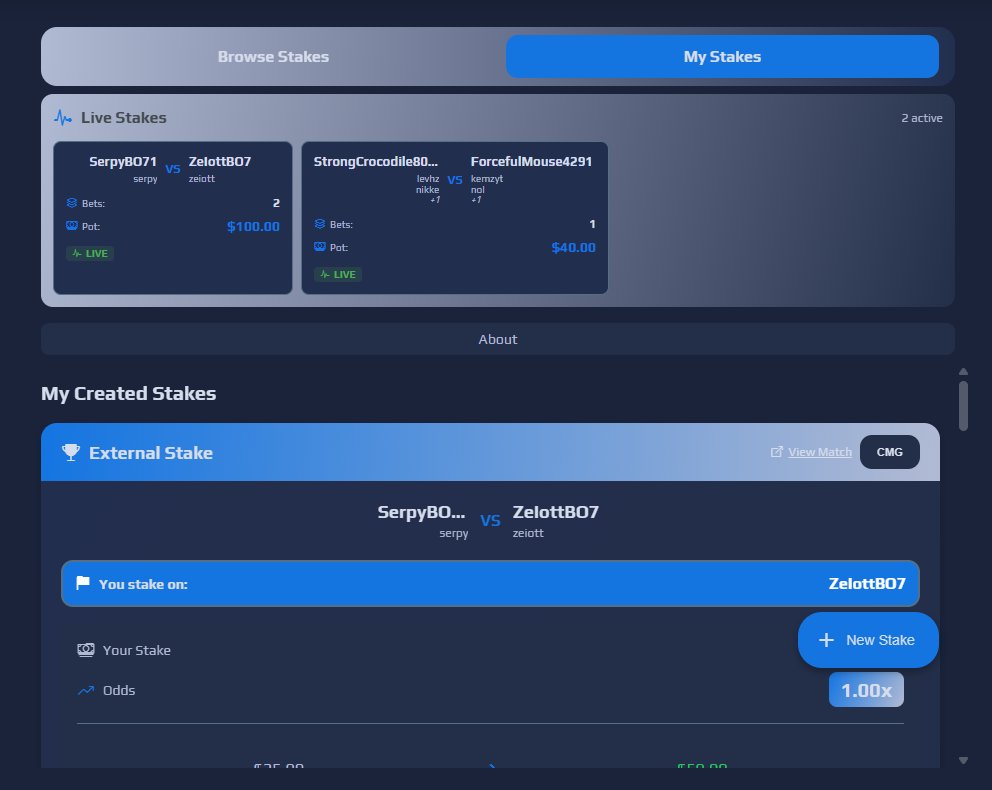Open the SerpyBO71 vs ZelottBO7 live stake card
Viewport: 992px width, 790px height.
[173, 218]
